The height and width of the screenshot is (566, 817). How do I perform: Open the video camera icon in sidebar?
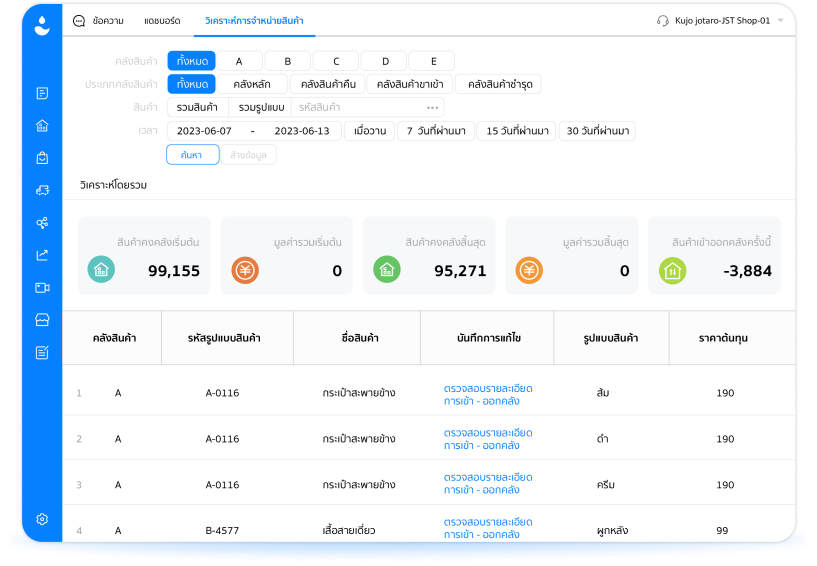(42, 288)
